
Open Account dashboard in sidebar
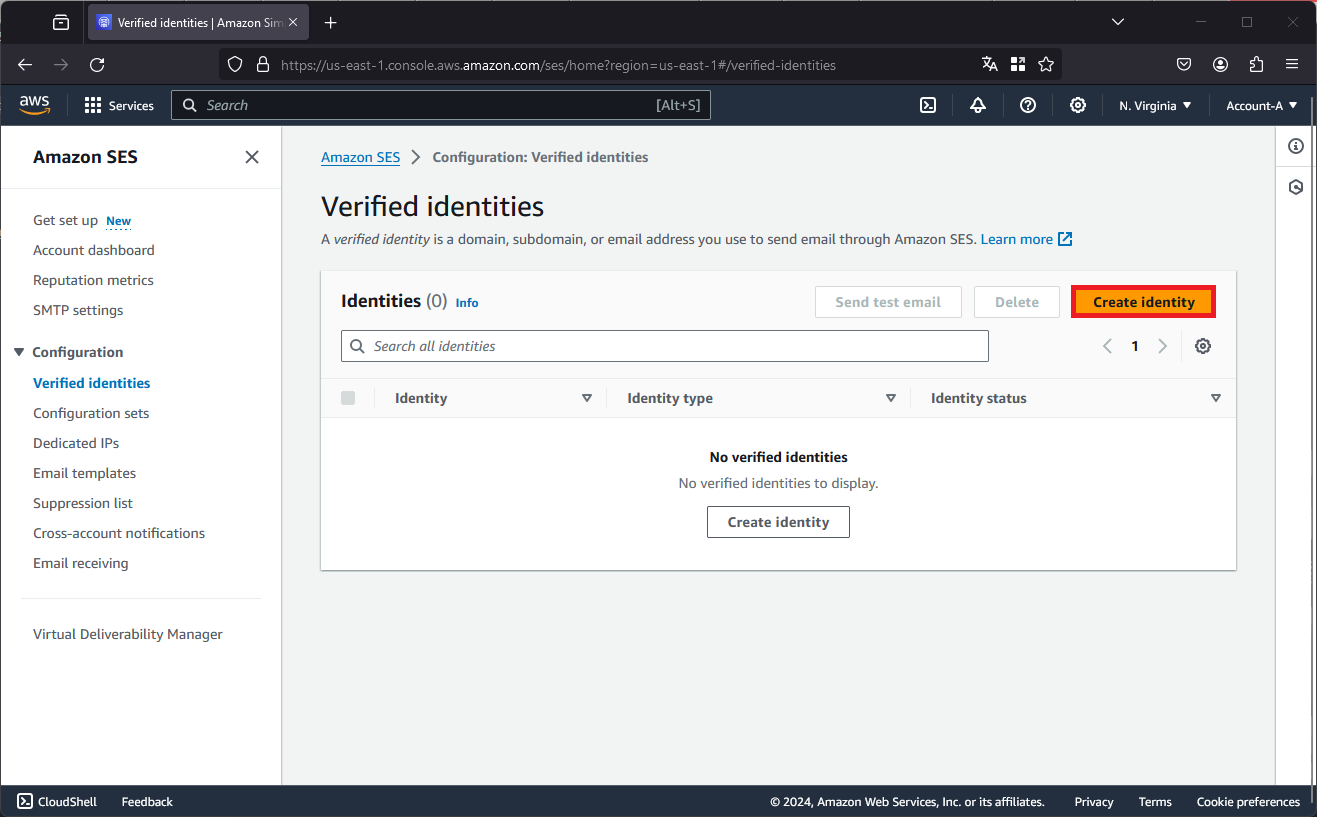pos(94,250)
